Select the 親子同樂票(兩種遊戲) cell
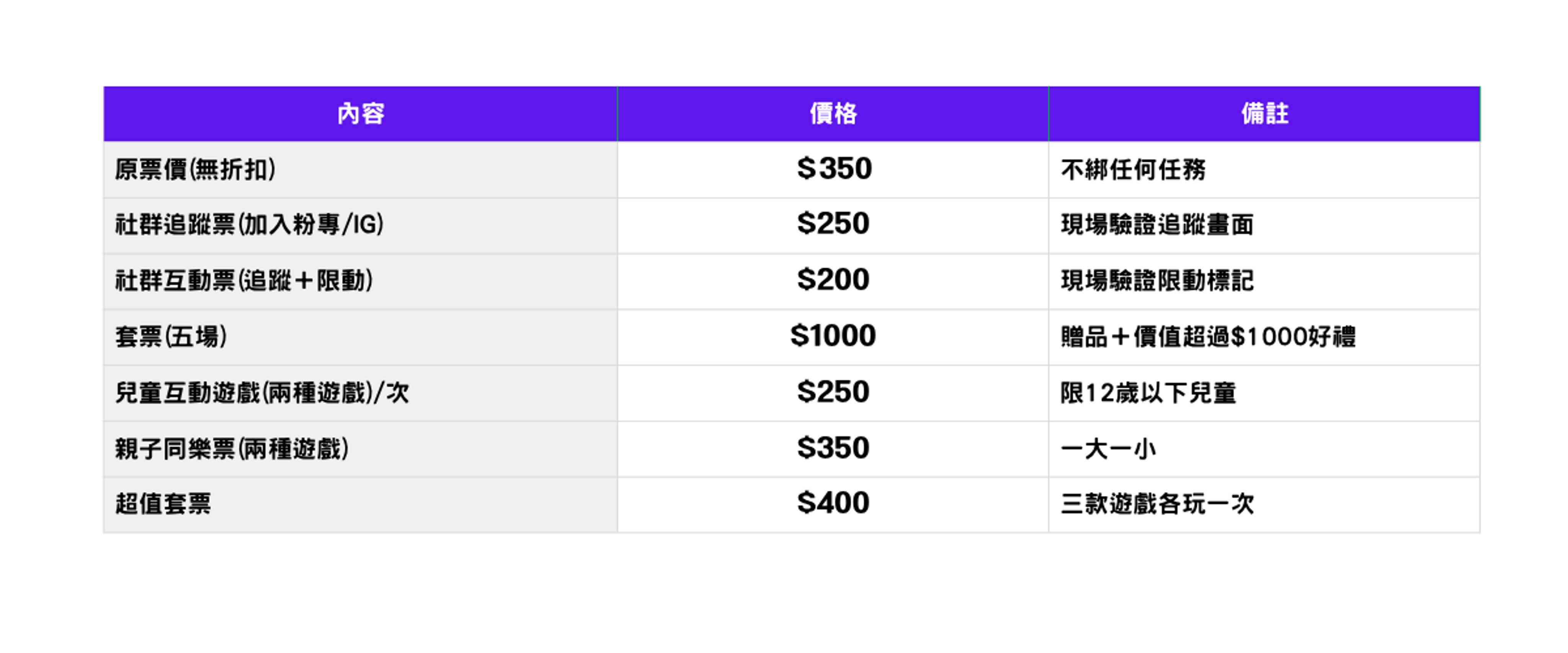1568x653 pixels. pyautogui.click(x=360, y=449)
